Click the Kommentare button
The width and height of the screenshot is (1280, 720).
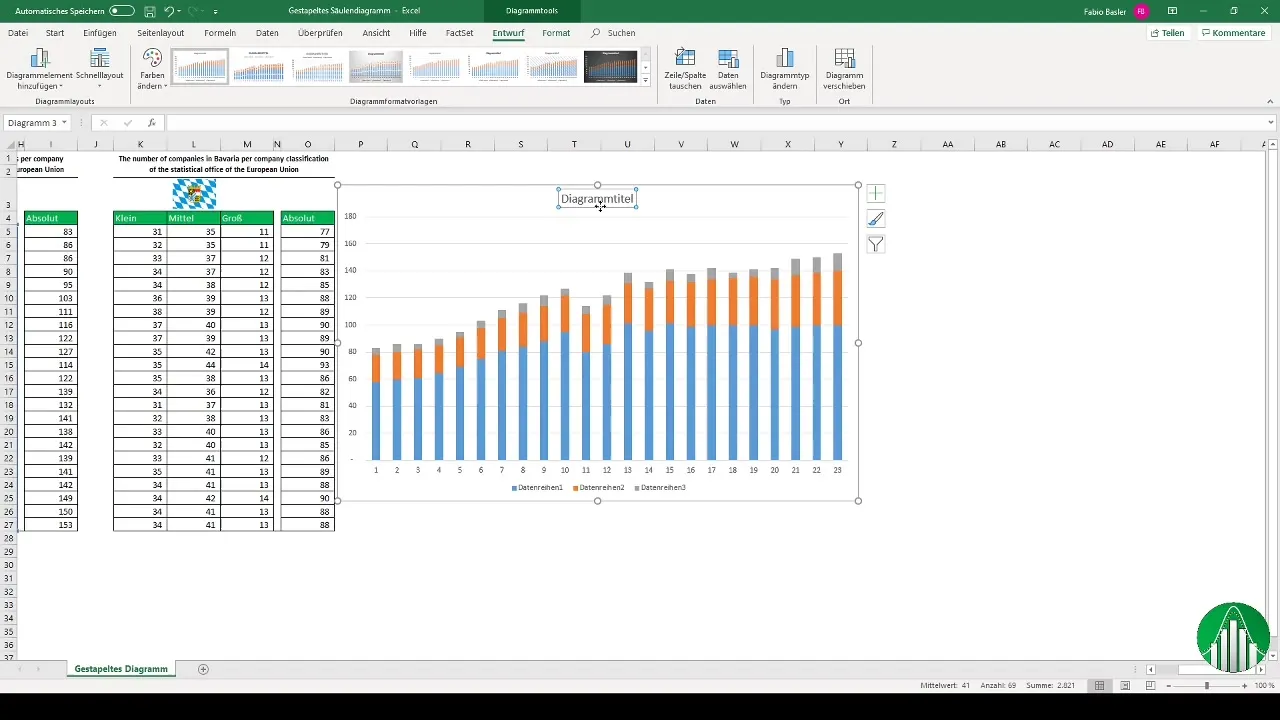[x=1234, y=33]
